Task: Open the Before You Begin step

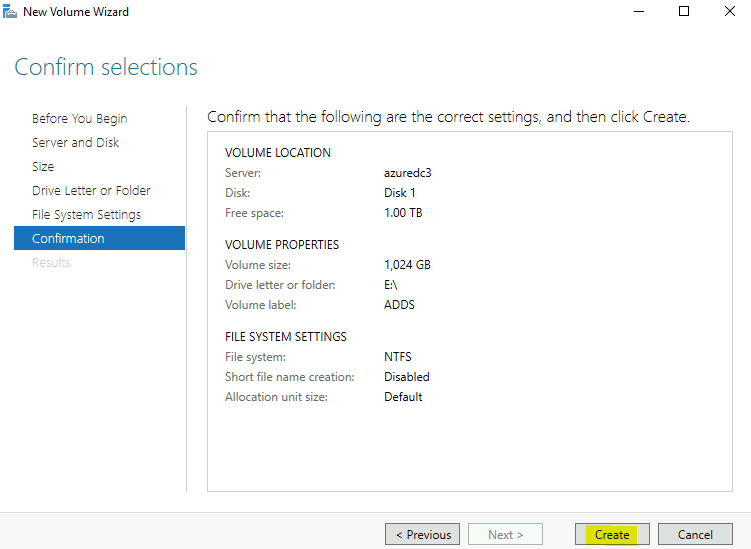Action: pyautogui.click(x=80, y=118)
